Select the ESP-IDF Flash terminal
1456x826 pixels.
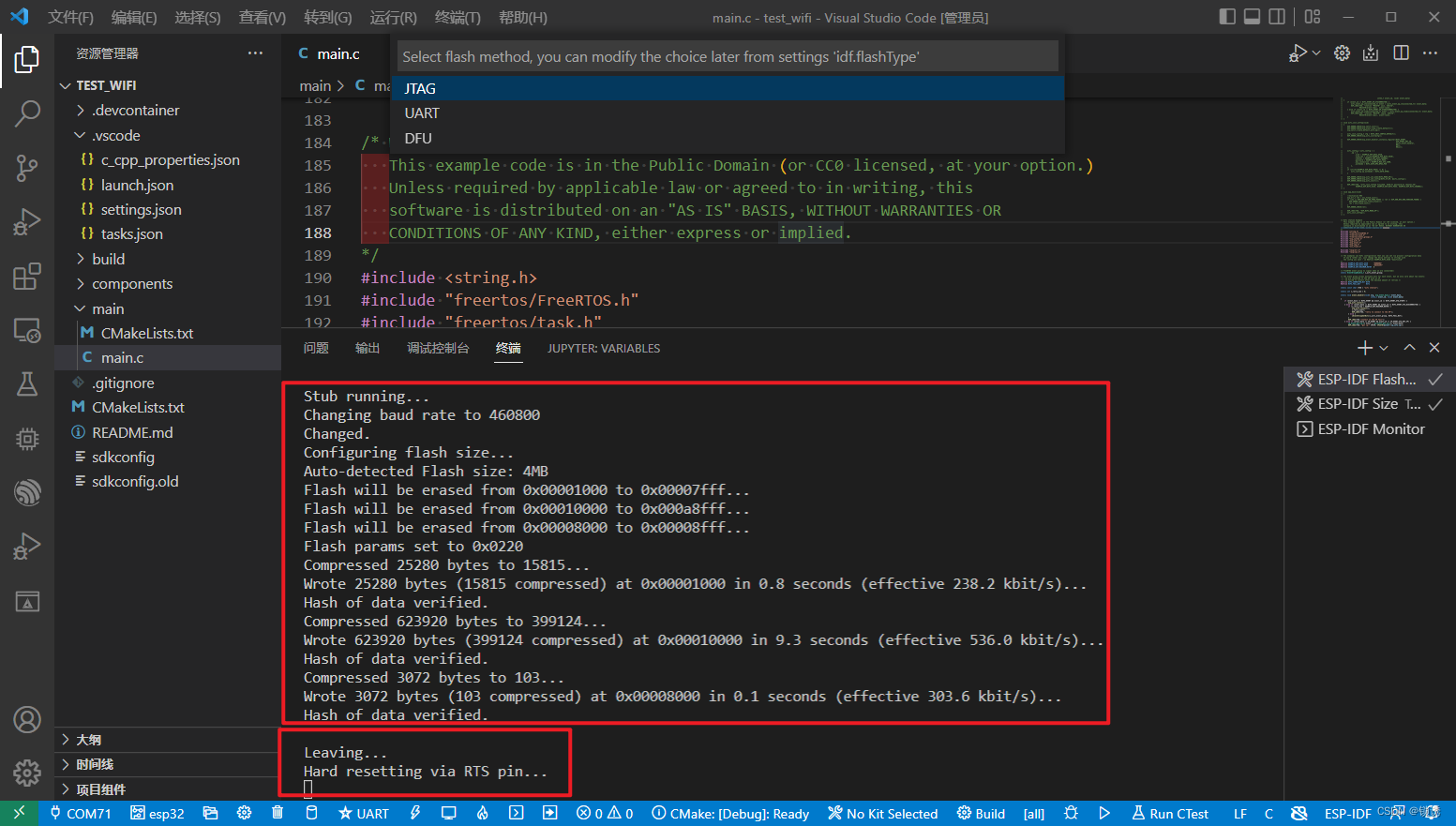[1369, 379]
